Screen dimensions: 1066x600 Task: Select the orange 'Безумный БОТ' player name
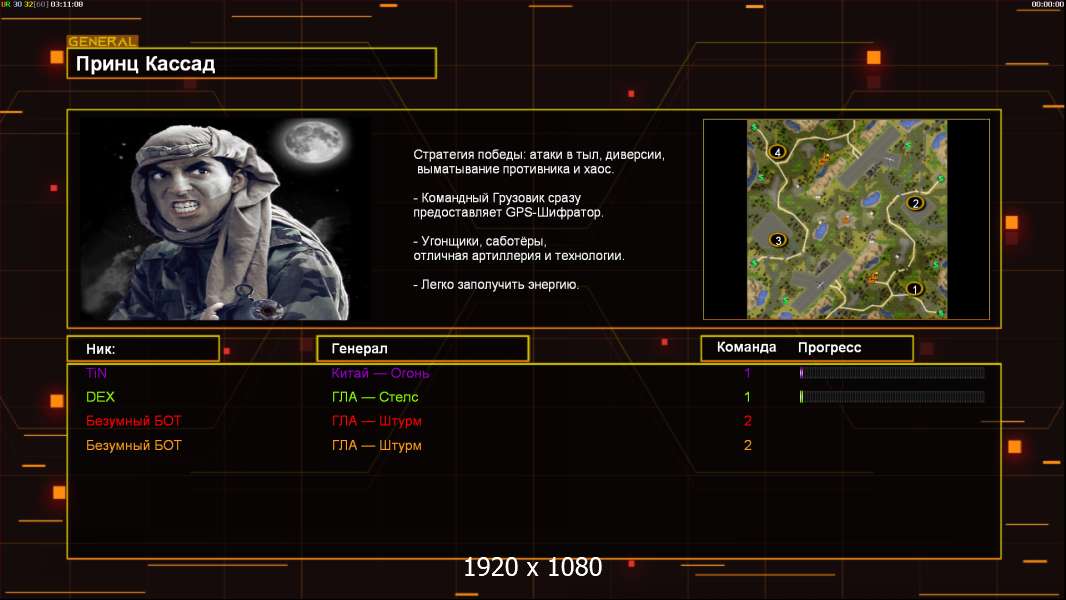[133, 446]
